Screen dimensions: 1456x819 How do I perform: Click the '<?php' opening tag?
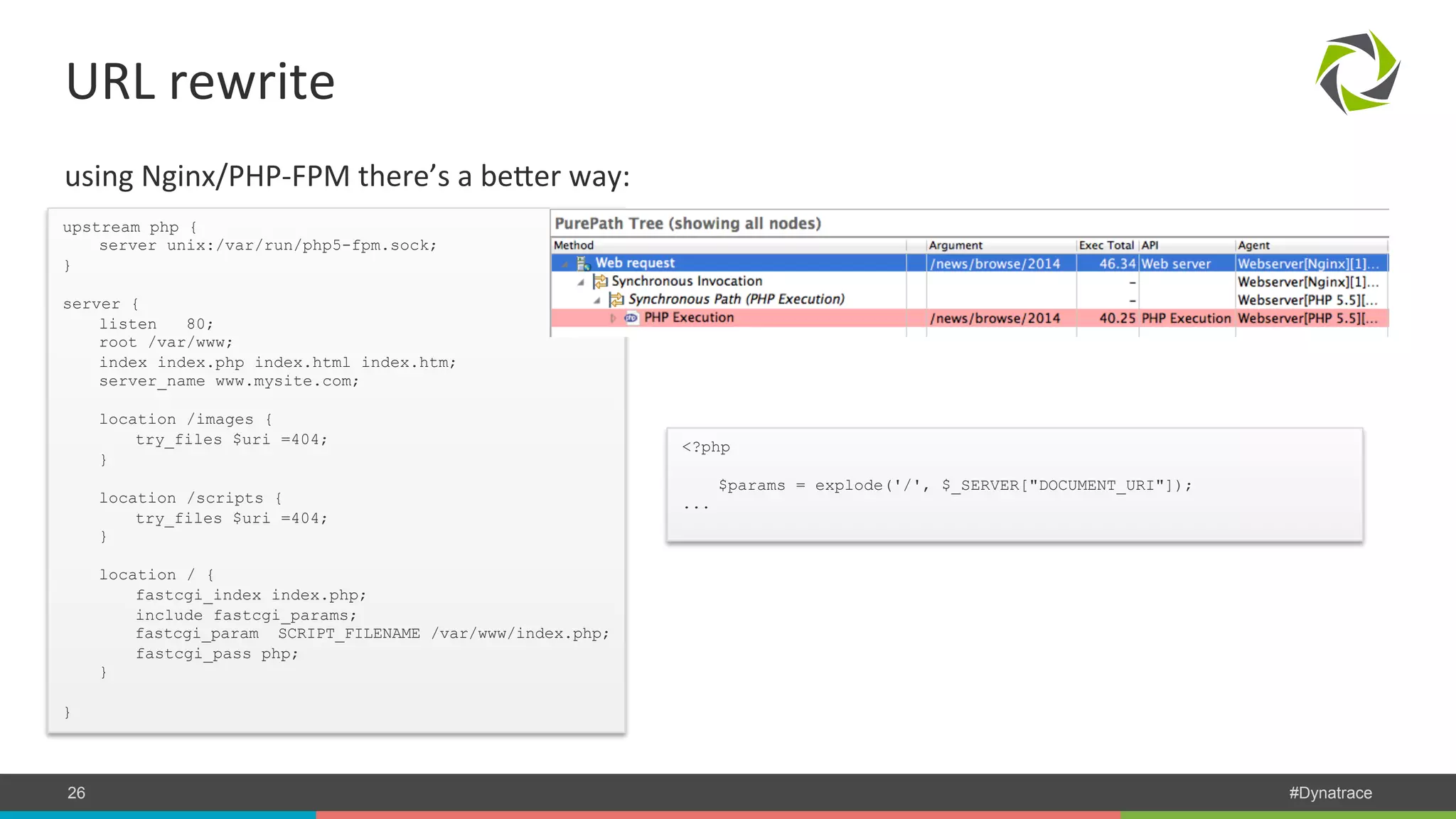(x=706, y=447)
